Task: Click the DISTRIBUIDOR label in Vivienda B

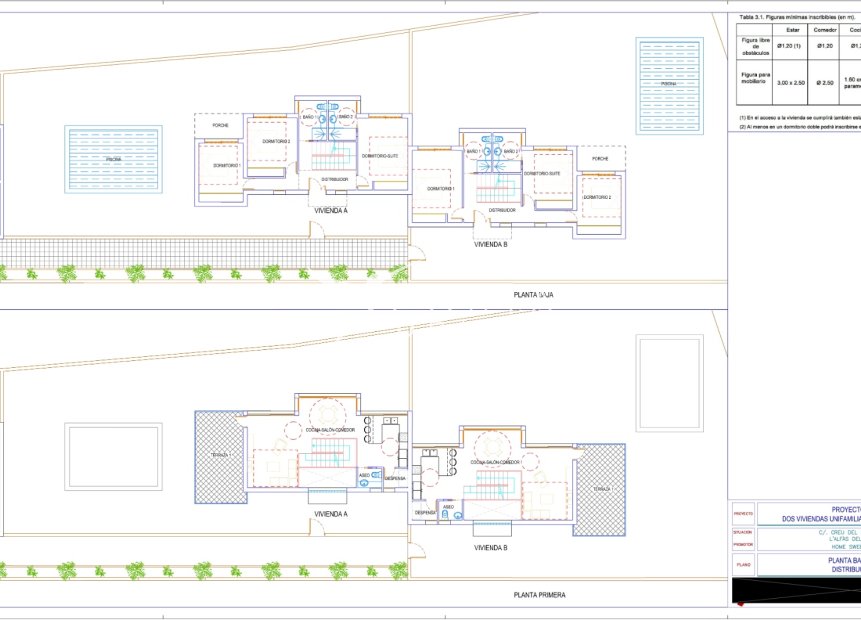Action: [x=501, y=210]
